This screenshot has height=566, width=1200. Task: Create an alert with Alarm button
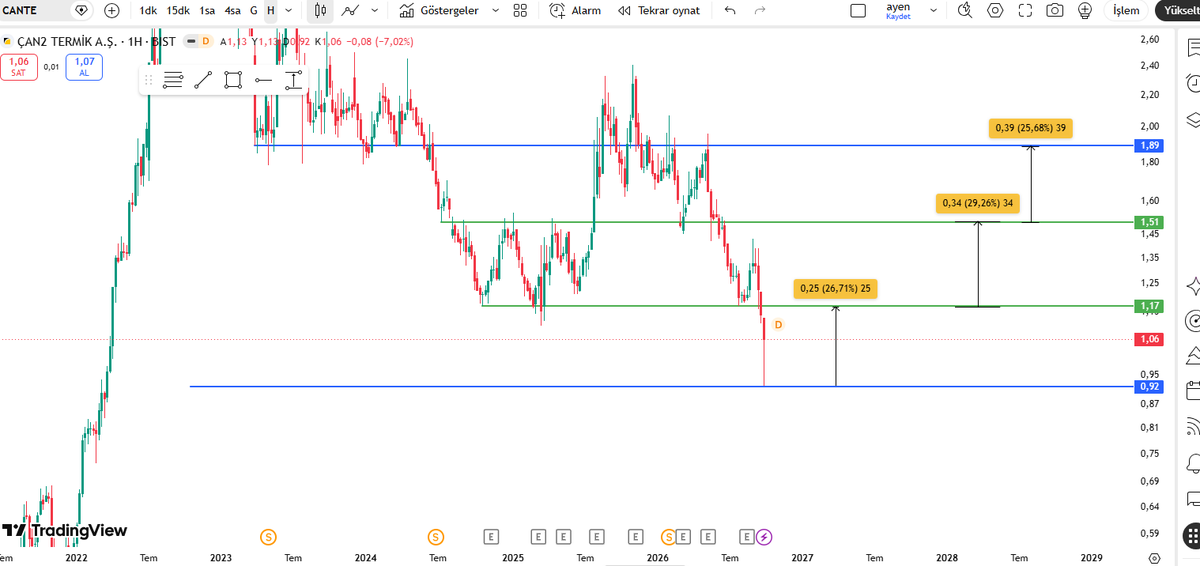(x=574, y=10)
